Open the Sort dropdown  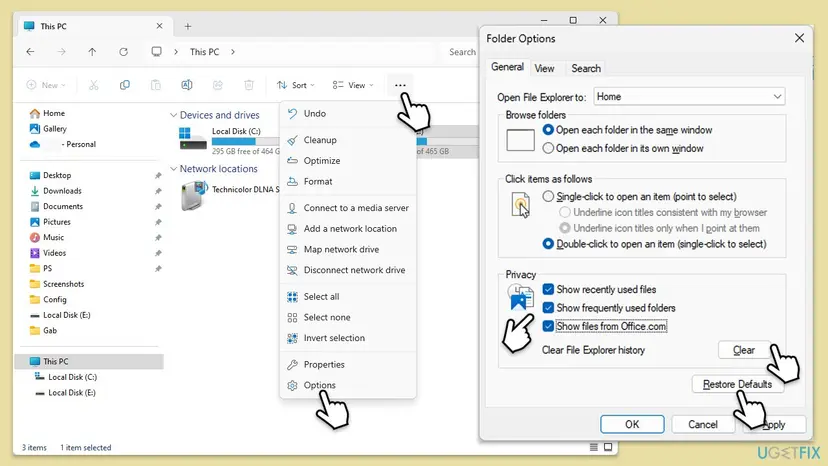click(x=296, y=85)
